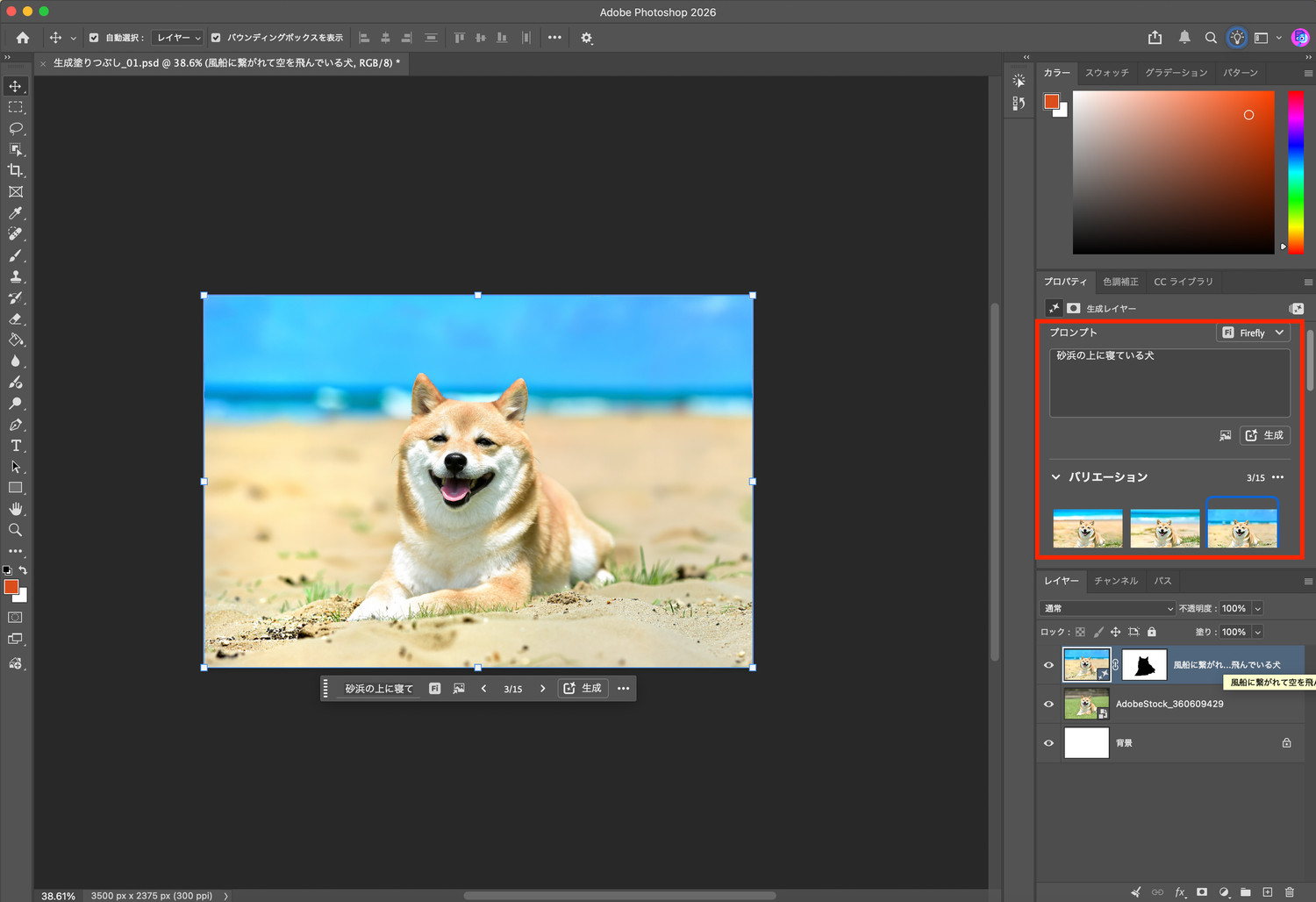Viewport: 1316px width, 902px height.
Task: Open the 塗り percentage dropdown arrow
Action: [1257, 632]
